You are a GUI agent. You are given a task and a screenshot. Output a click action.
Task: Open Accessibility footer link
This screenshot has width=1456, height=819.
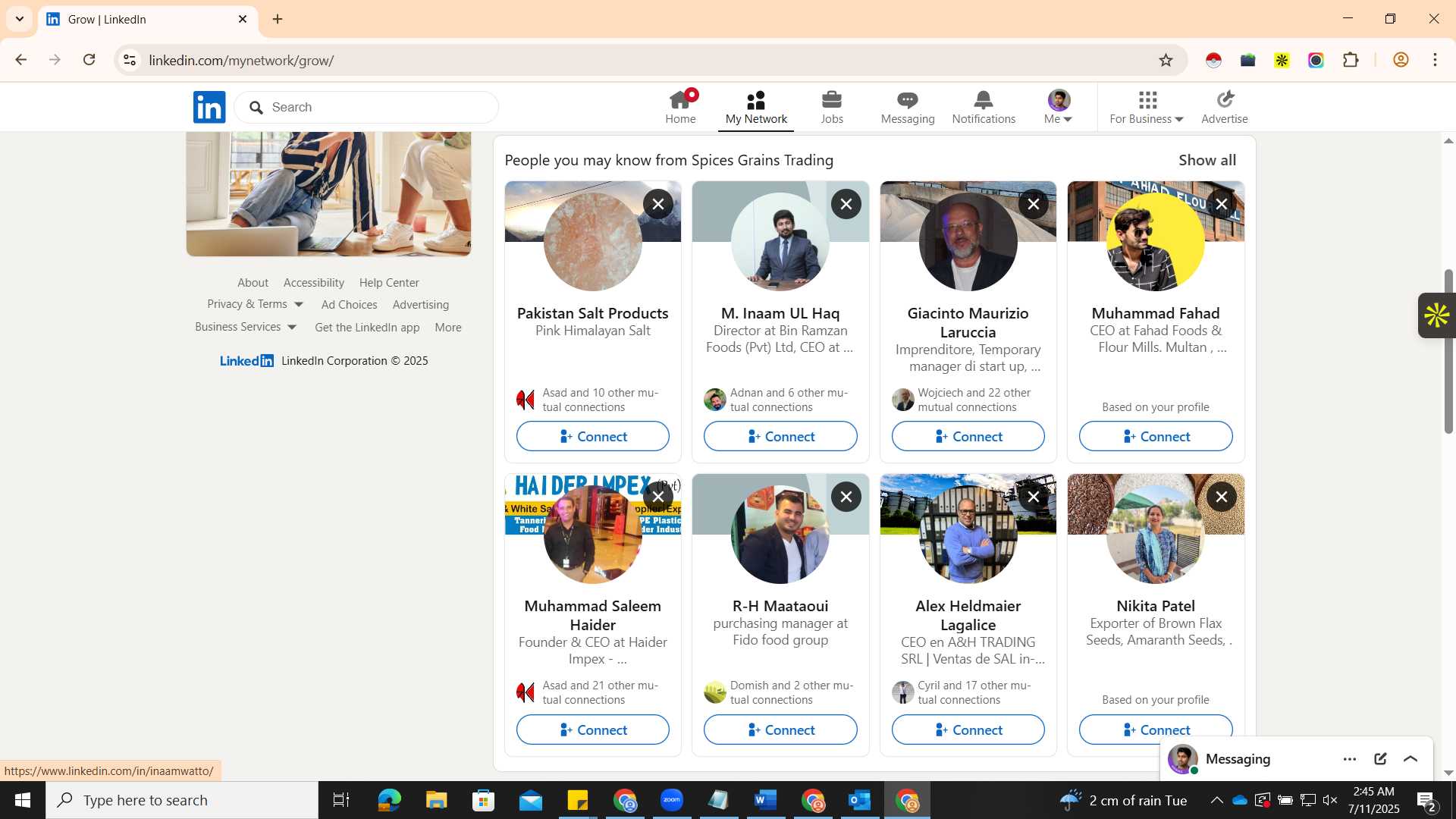[314, 282]
